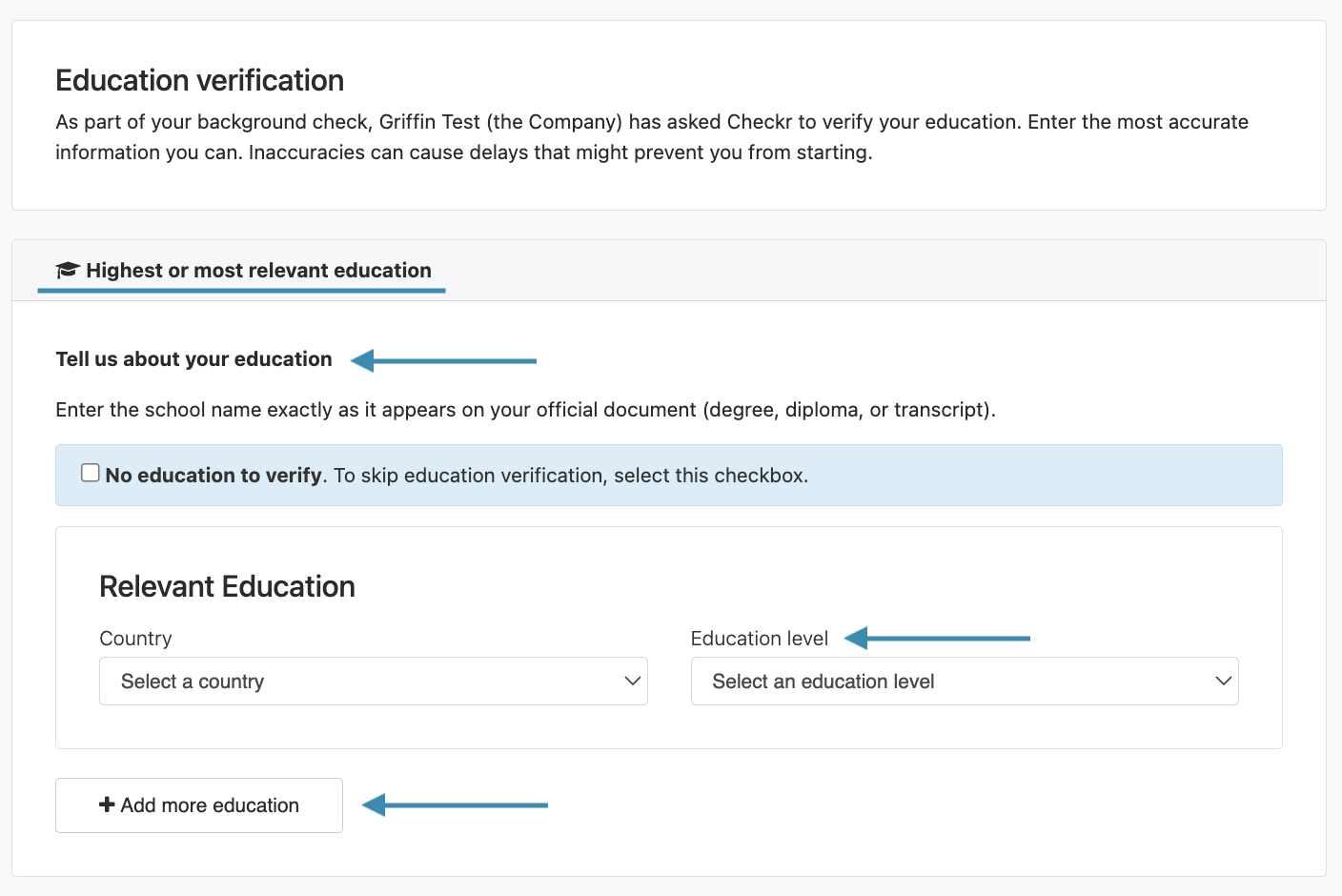
Task: Click the paragraph beginning 'As part of your background check'
Action: tap(652, 137)
